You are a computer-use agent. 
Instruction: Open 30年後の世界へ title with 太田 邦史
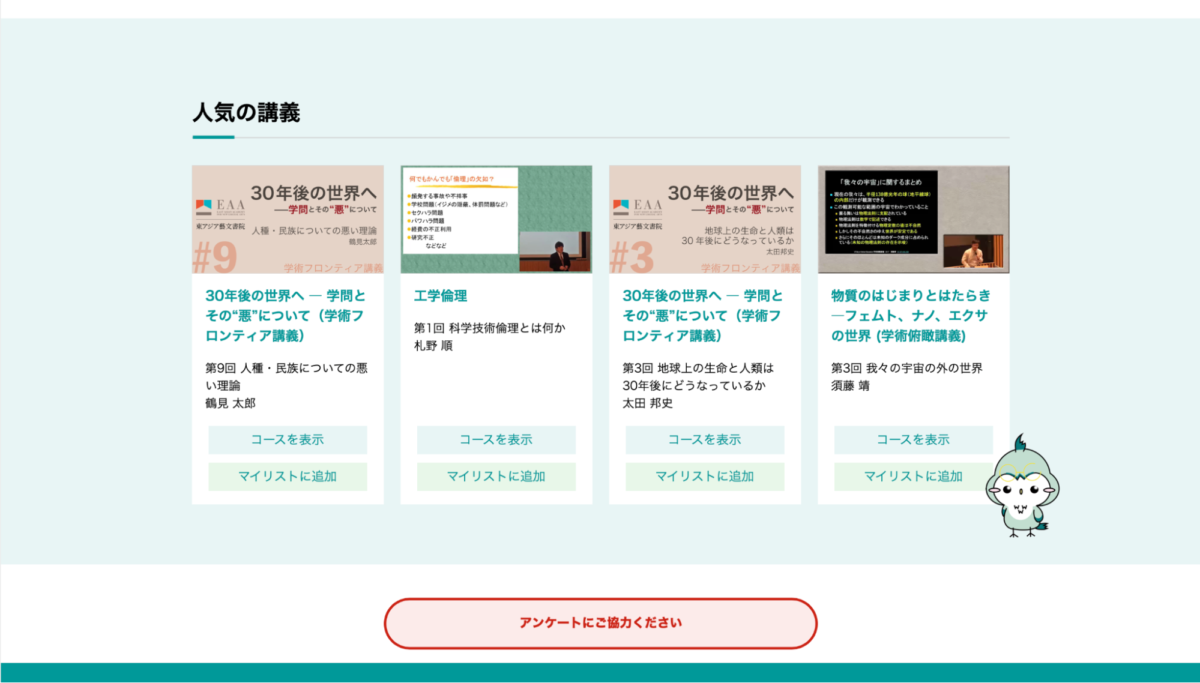[703, 315]
